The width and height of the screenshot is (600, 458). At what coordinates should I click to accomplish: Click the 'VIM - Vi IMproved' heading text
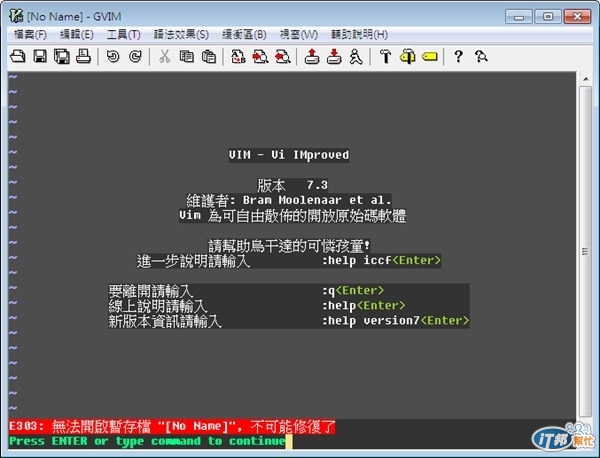289,155
